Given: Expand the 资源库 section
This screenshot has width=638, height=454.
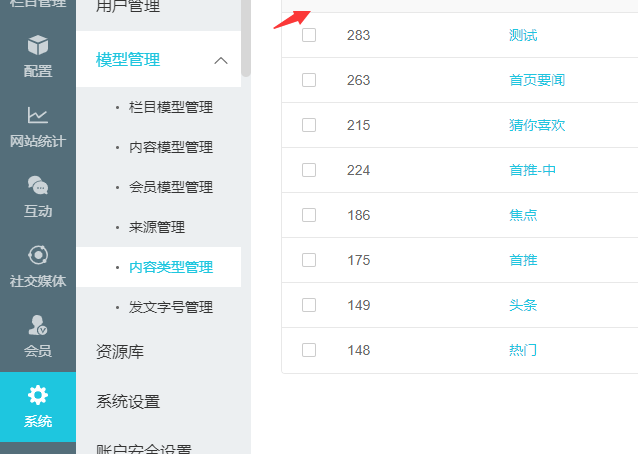Looking at the screenshot, I should coord(118,352).
